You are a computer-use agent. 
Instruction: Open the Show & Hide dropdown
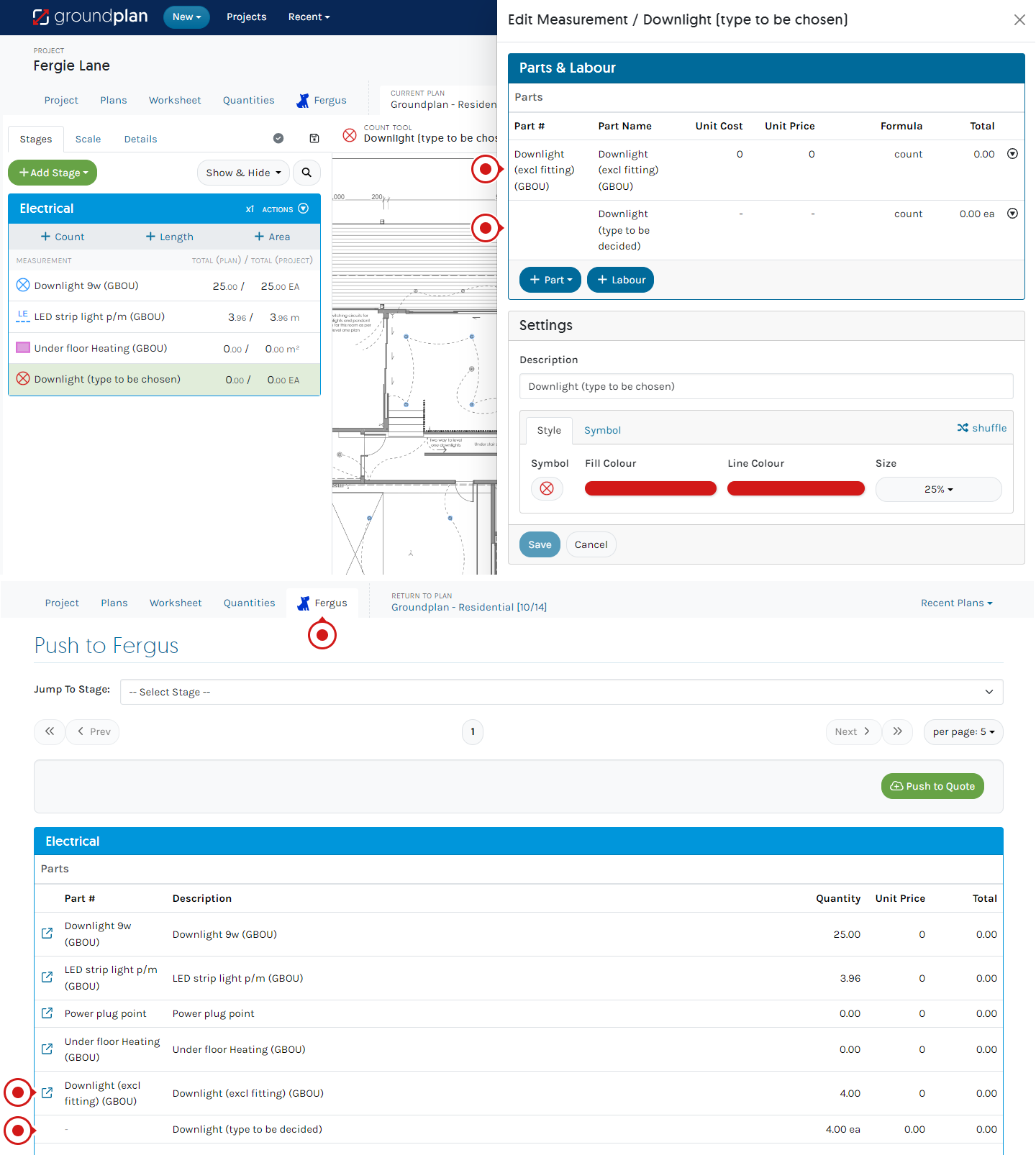pyautogui.click(x=243, y=173)
